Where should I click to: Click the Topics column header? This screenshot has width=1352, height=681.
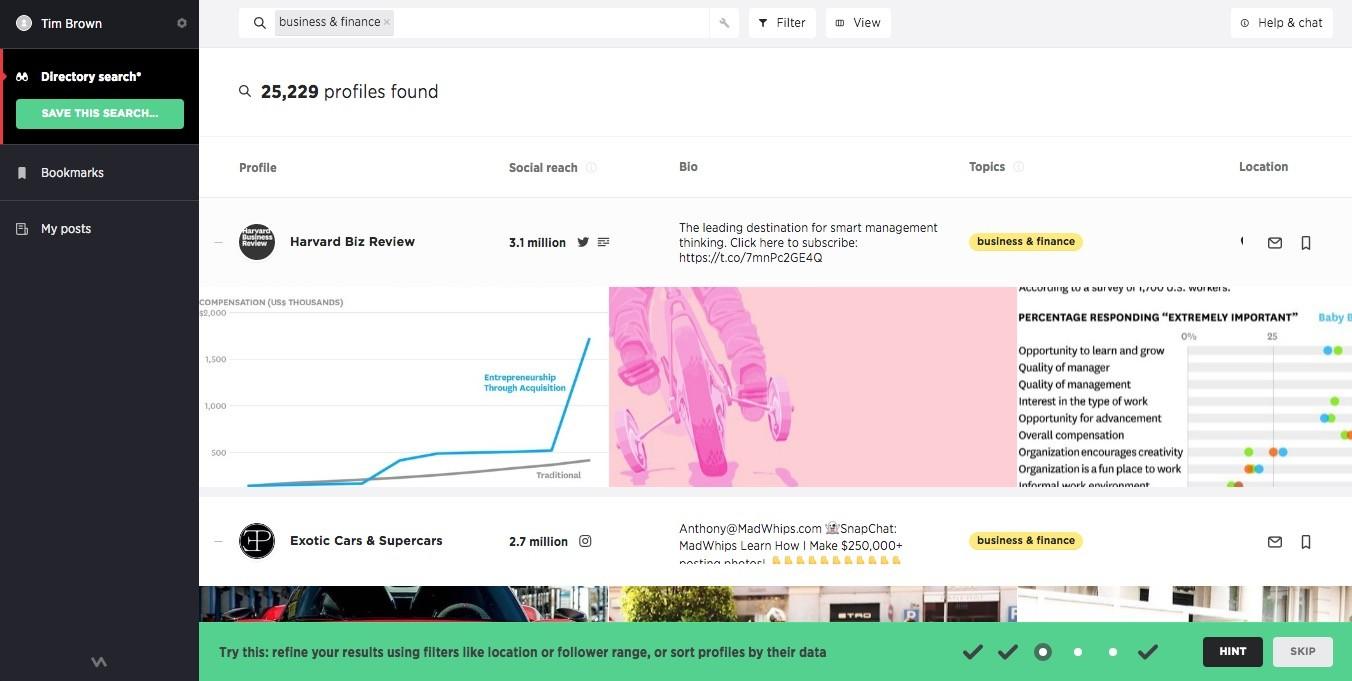click(x=987, y=167)
